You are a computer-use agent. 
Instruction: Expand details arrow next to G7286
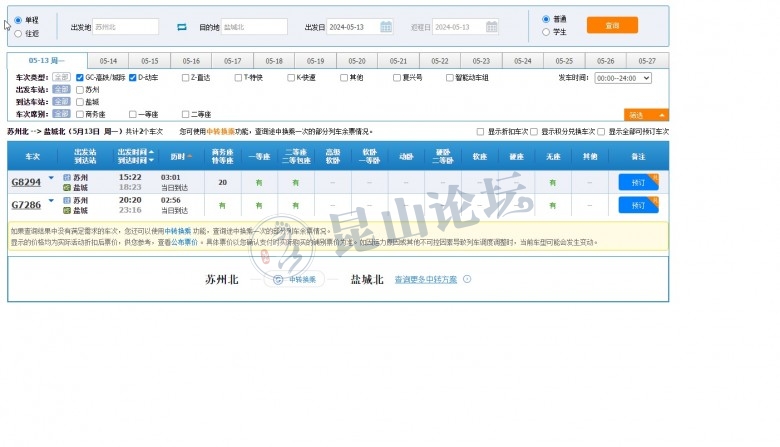pos(51,201)
